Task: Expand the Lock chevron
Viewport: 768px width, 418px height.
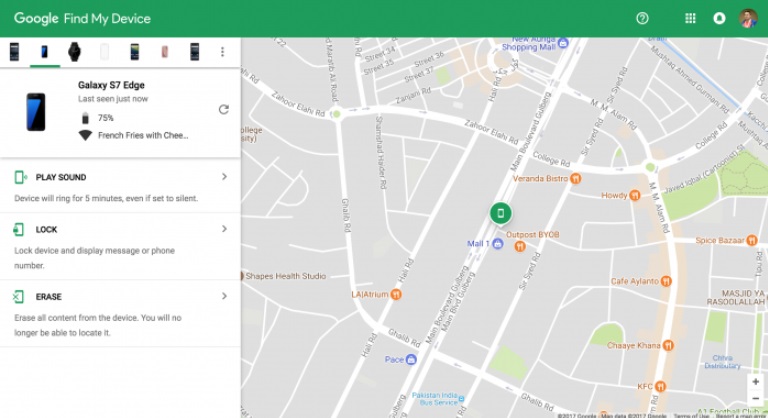Action: (x=224, y=229)
